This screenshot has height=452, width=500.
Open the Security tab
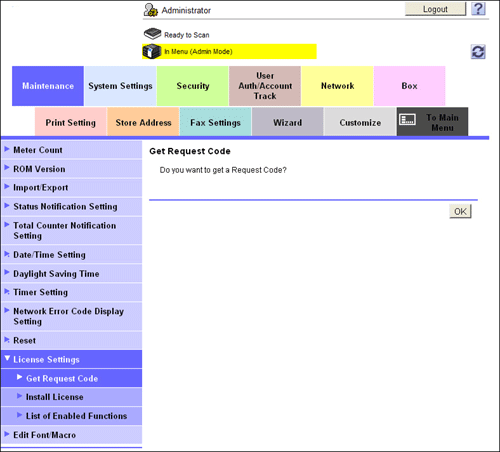193,86
